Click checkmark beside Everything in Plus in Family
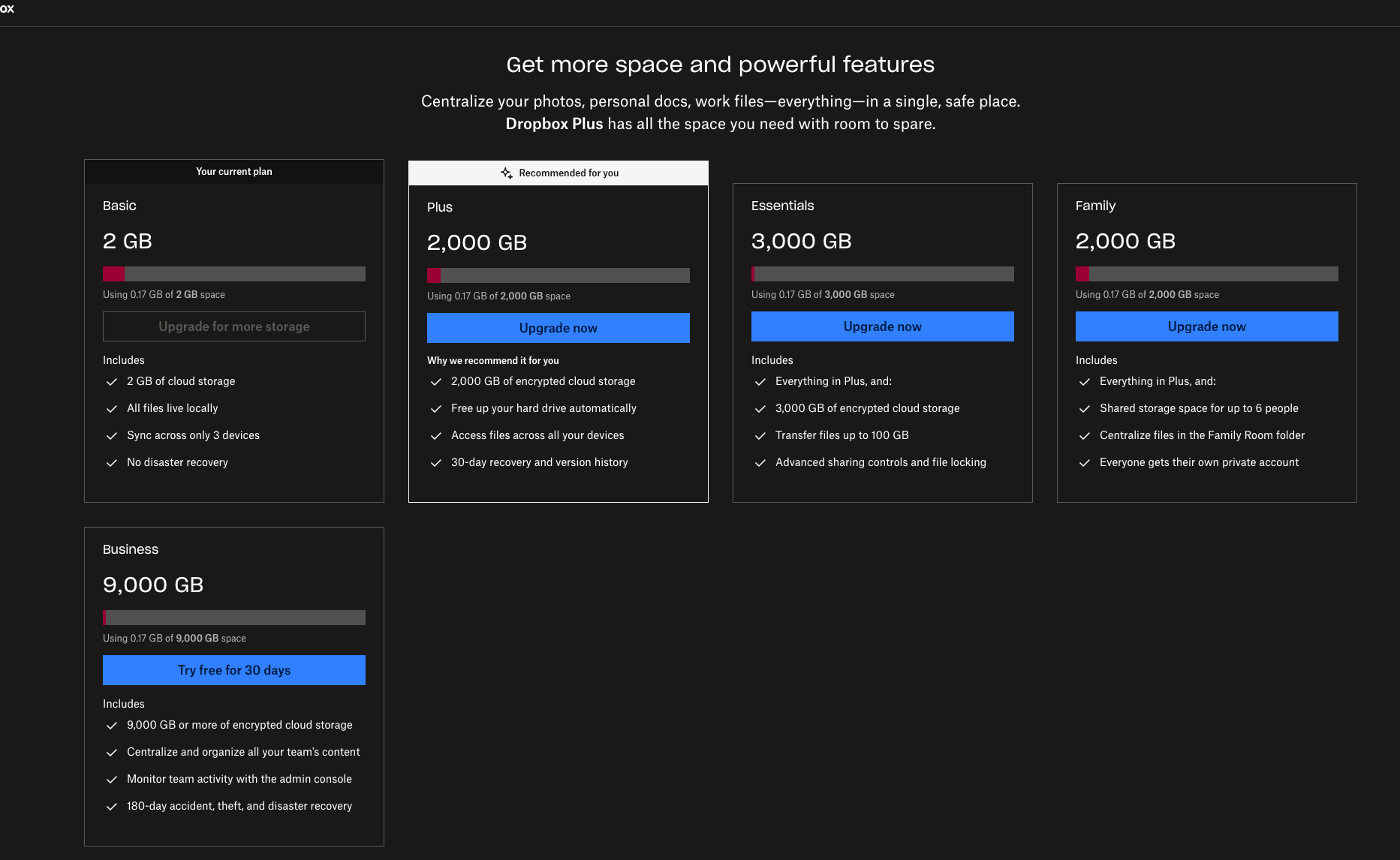Image resolution: width=1400 pixels, height=860 pixels. click(1085, 382)
